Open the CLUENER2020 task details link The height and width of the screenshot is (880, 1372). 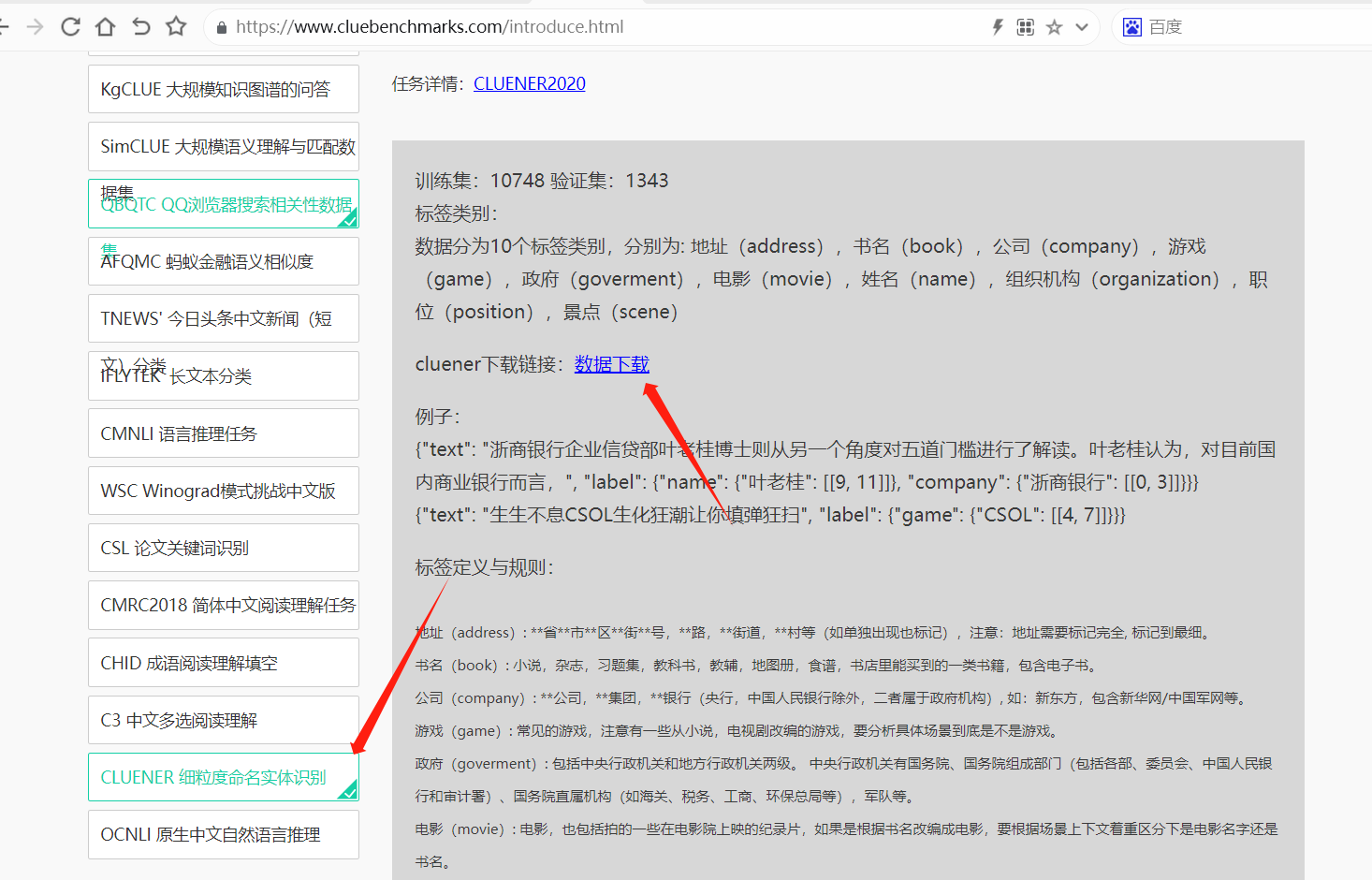529,83
